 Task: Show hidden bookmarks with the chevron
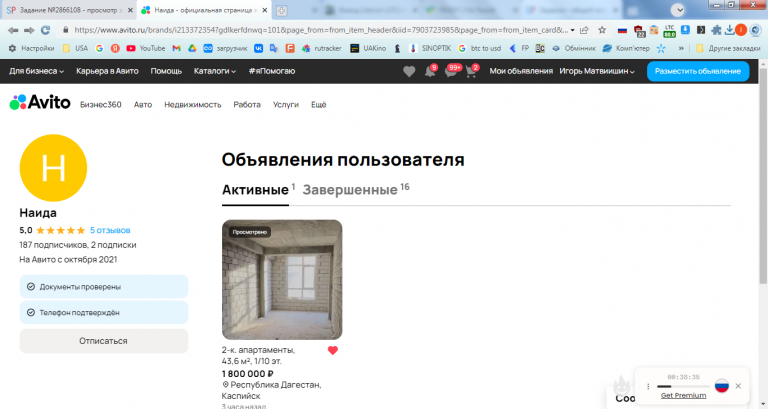(681, 48)
